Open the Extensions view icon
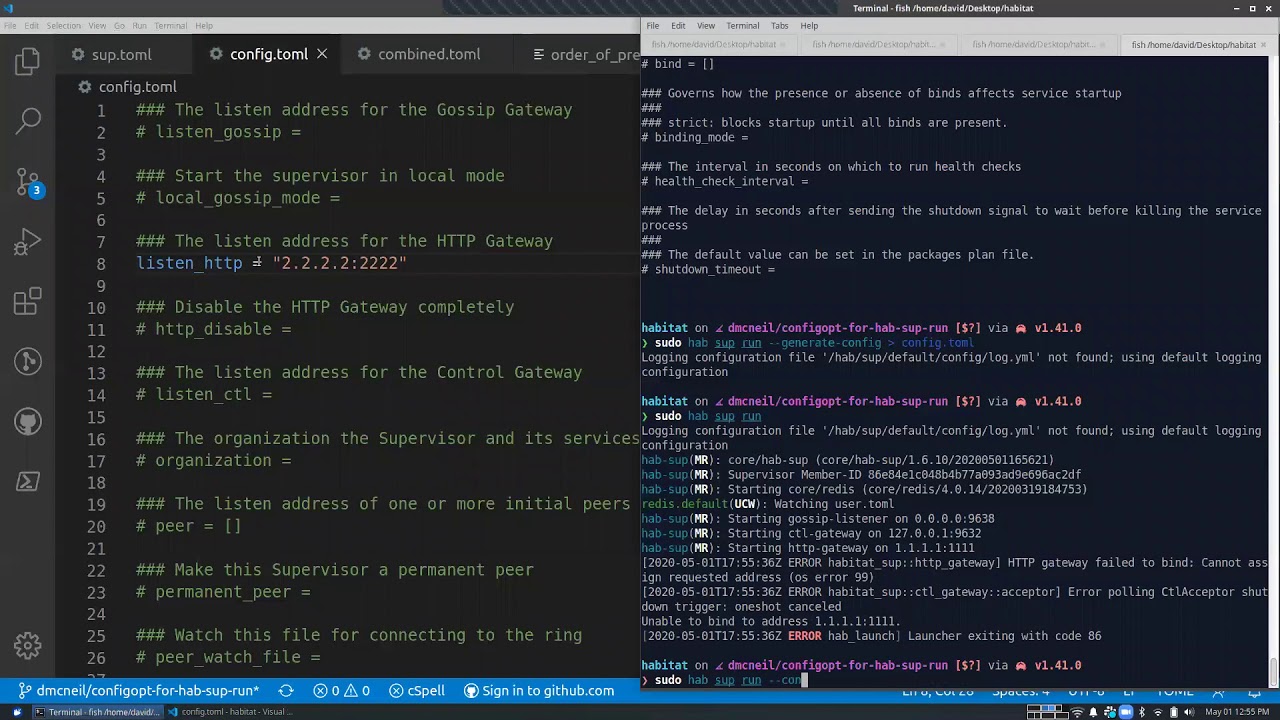 coord(28,301)
